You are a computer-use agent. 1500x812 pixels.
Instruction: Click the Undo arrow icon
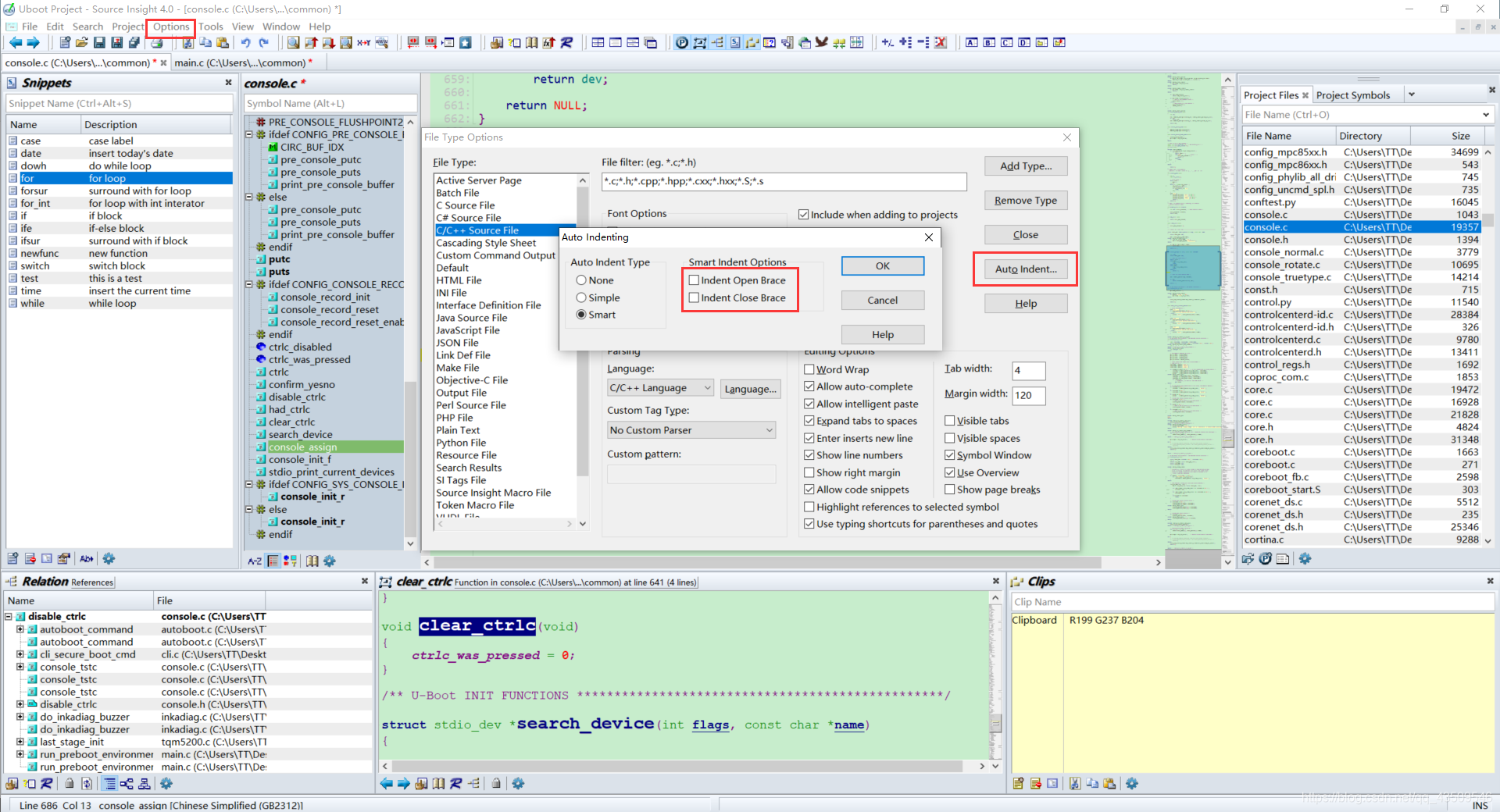(246, 43)
